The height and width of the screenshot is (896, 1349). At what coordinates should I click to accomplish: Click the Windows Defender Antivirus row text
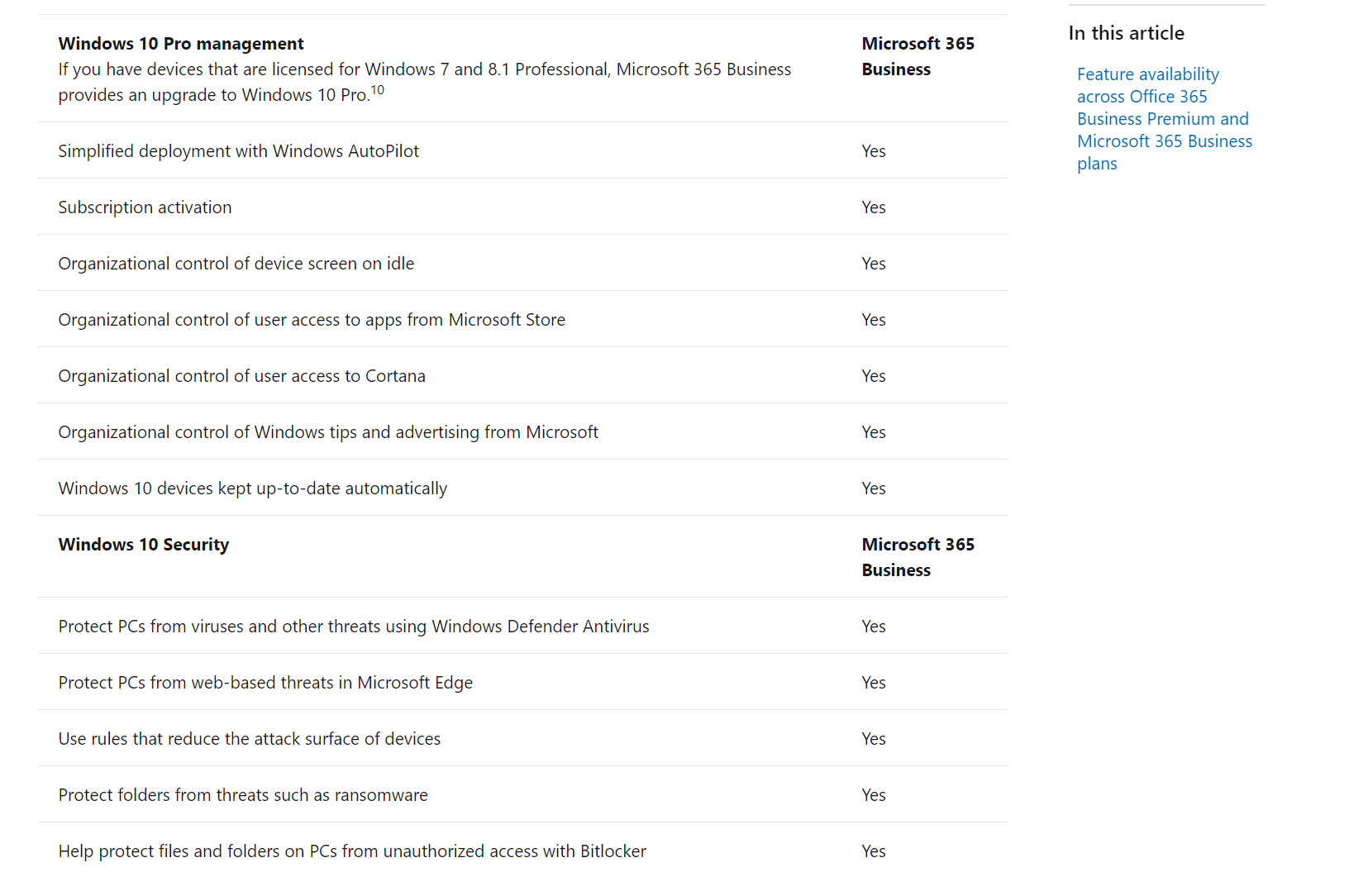tap(354, 627)
